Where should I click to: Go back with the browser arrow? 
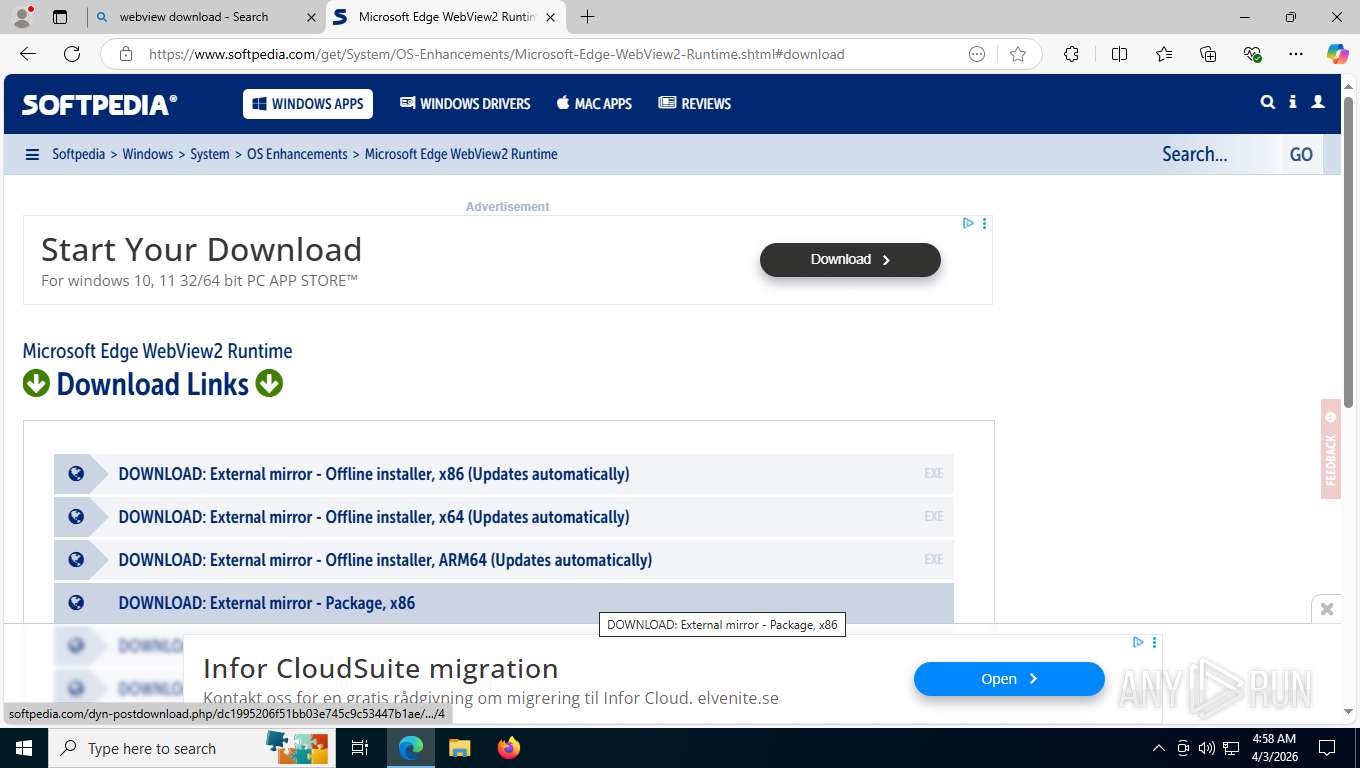pyautogui.click(x=28, y=54)
